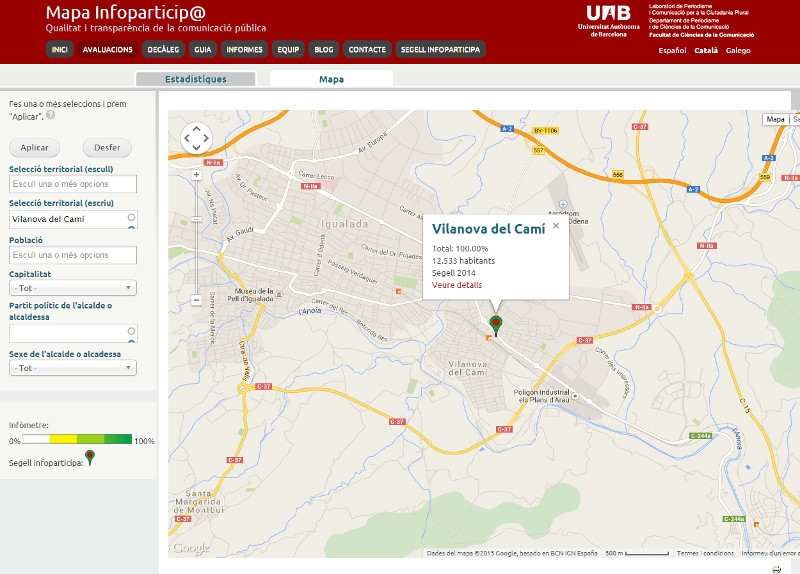Screen dimensions: 800x574
Task: Close the Vilanova del Camí info popup
Action: tap(556, 226)
